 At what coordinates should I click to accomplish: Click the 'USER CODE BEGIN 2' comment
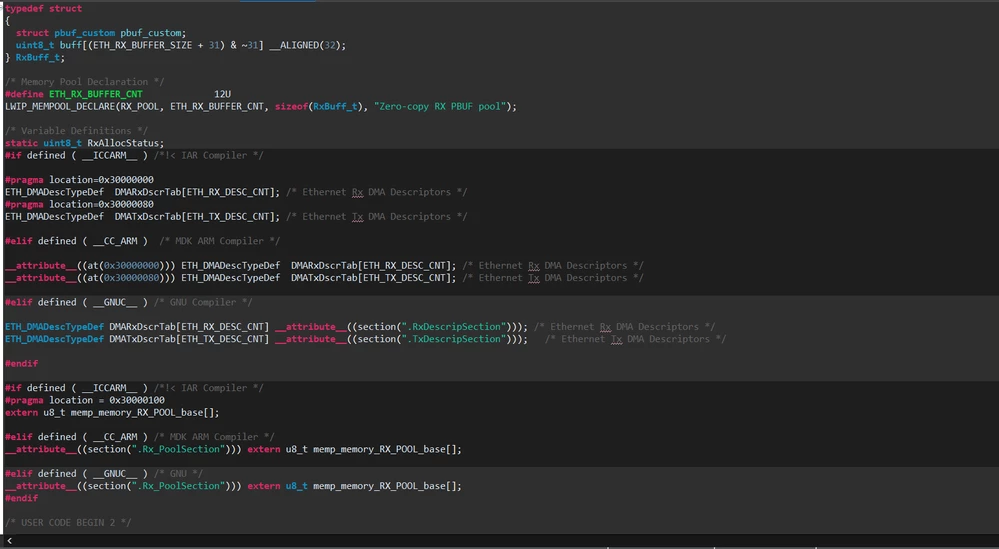(x=68, y=523)
